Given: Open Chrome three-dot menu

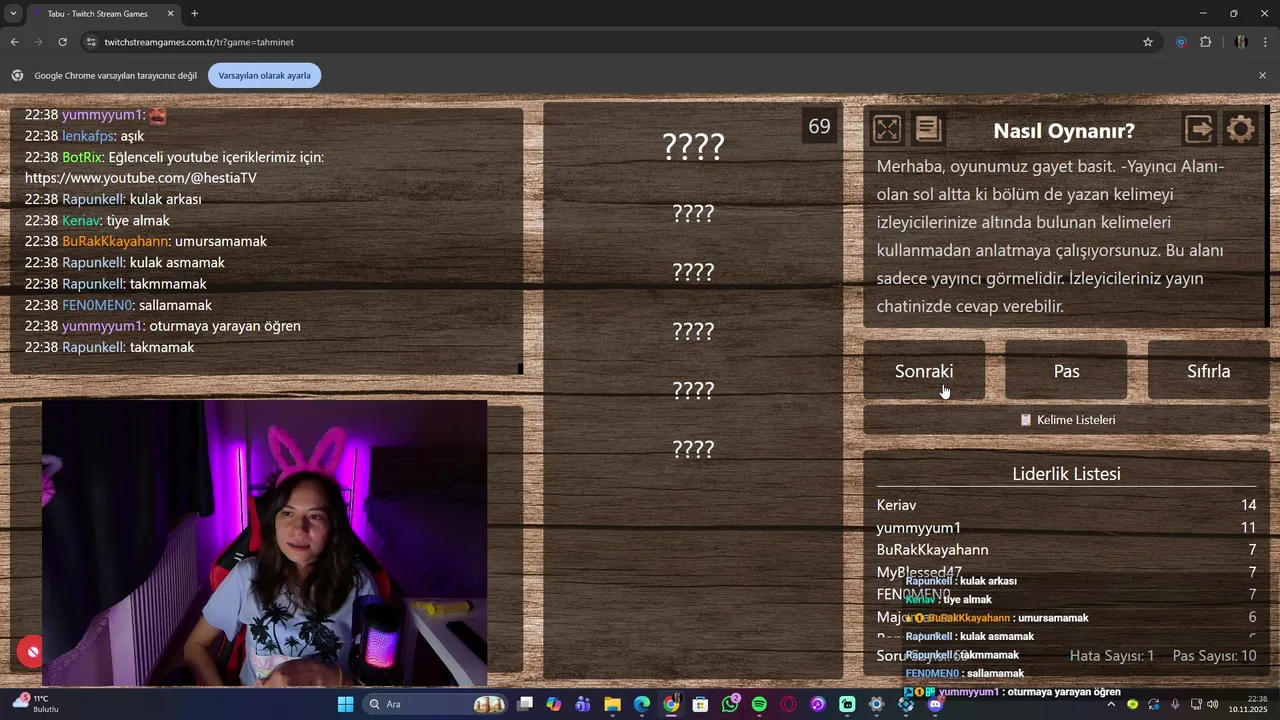Looking at the screenshot, I should (x=1265, y=42).
